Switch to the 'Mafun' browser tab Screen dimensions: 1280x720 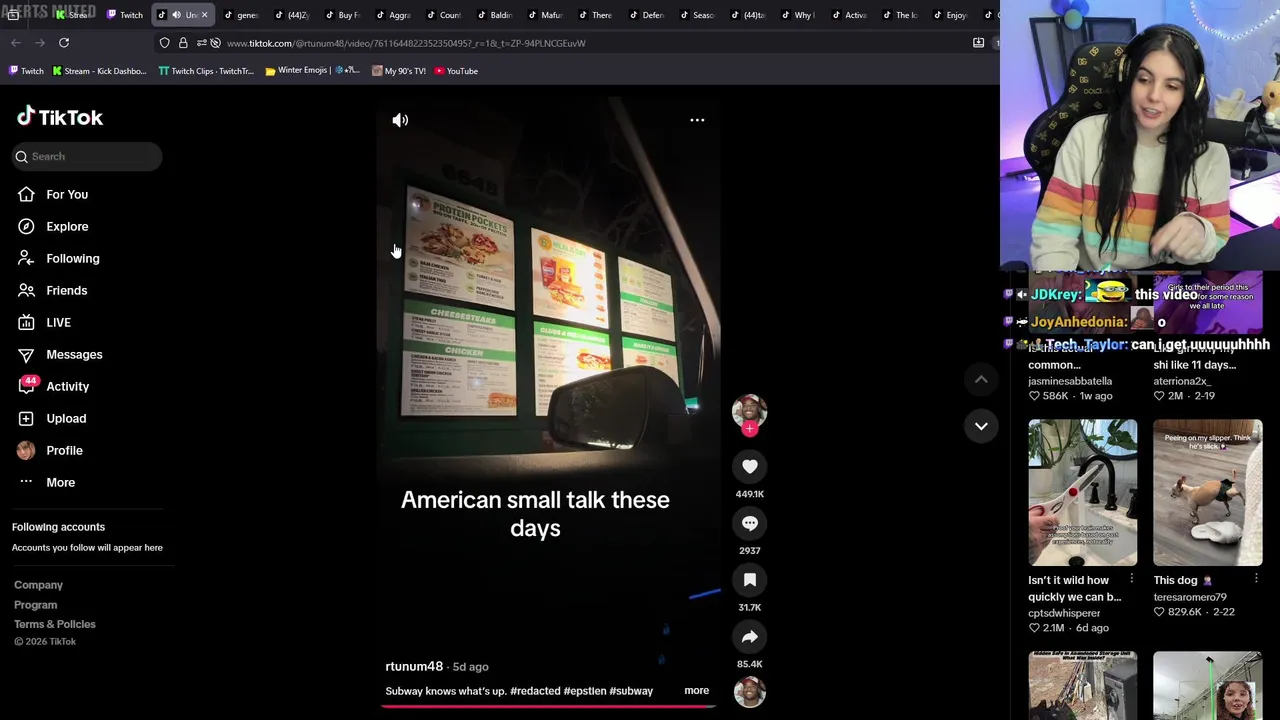click(545, 15)
